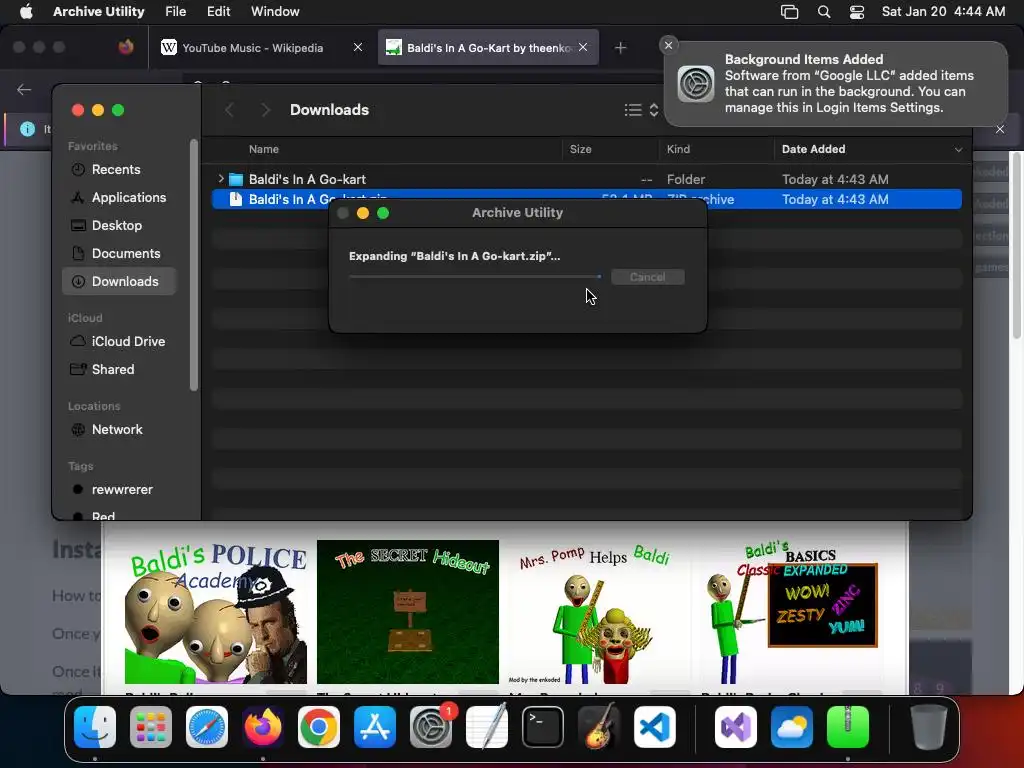The height and width of the screenshot is (768, 1024).
Task: Open Baldi's Police Academy thumbnail
Action: pos(216,612)
